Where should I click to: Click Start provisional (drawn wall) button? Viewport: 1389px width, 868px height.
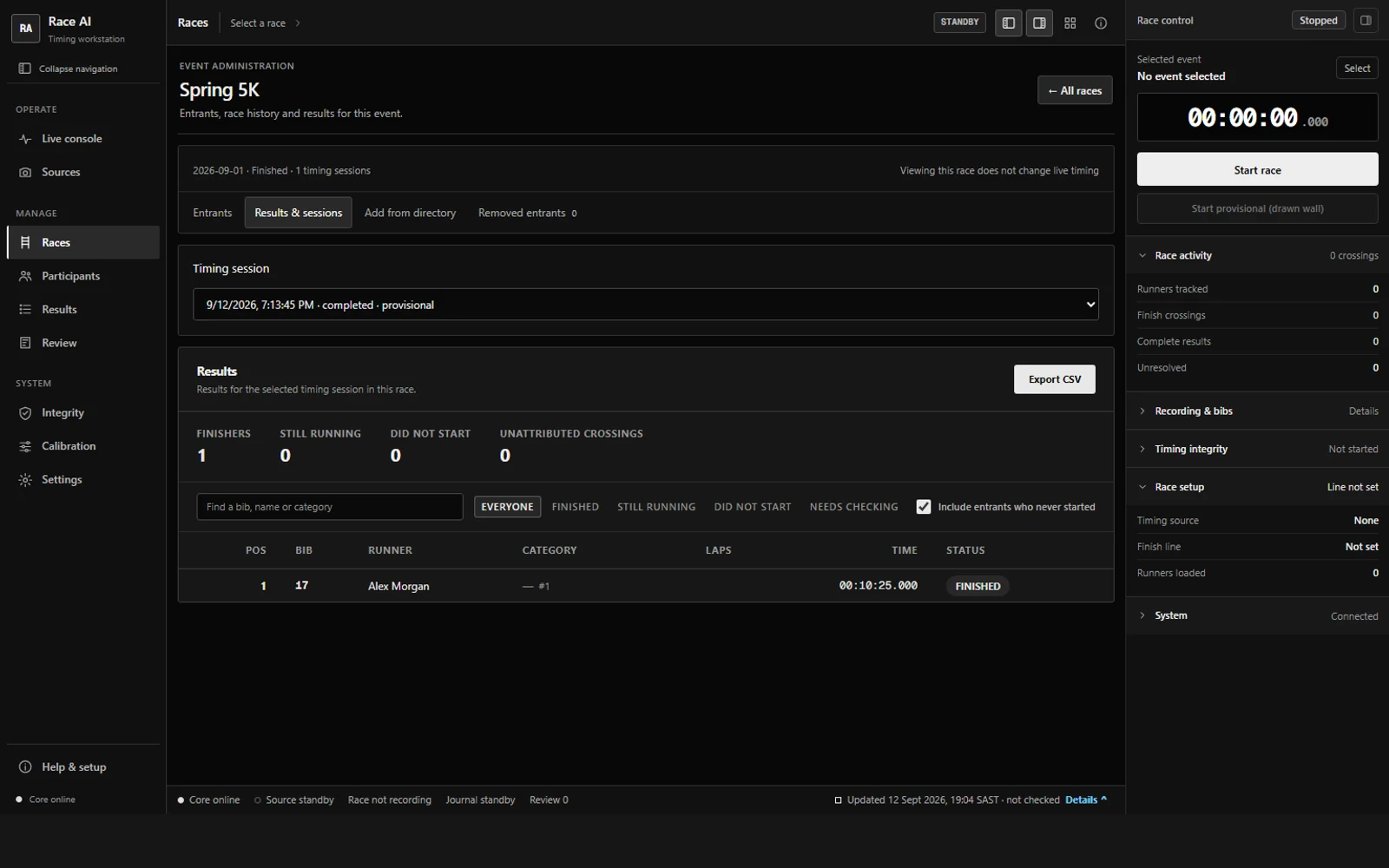[1257, 208]
